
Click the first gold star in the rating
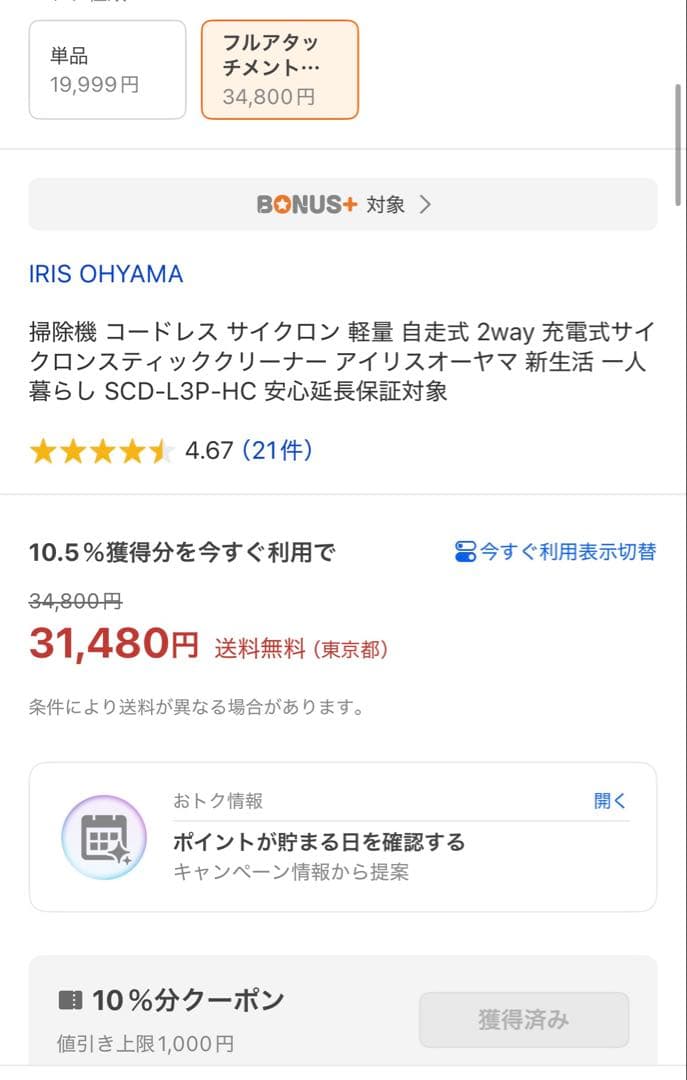pos(43,451)
